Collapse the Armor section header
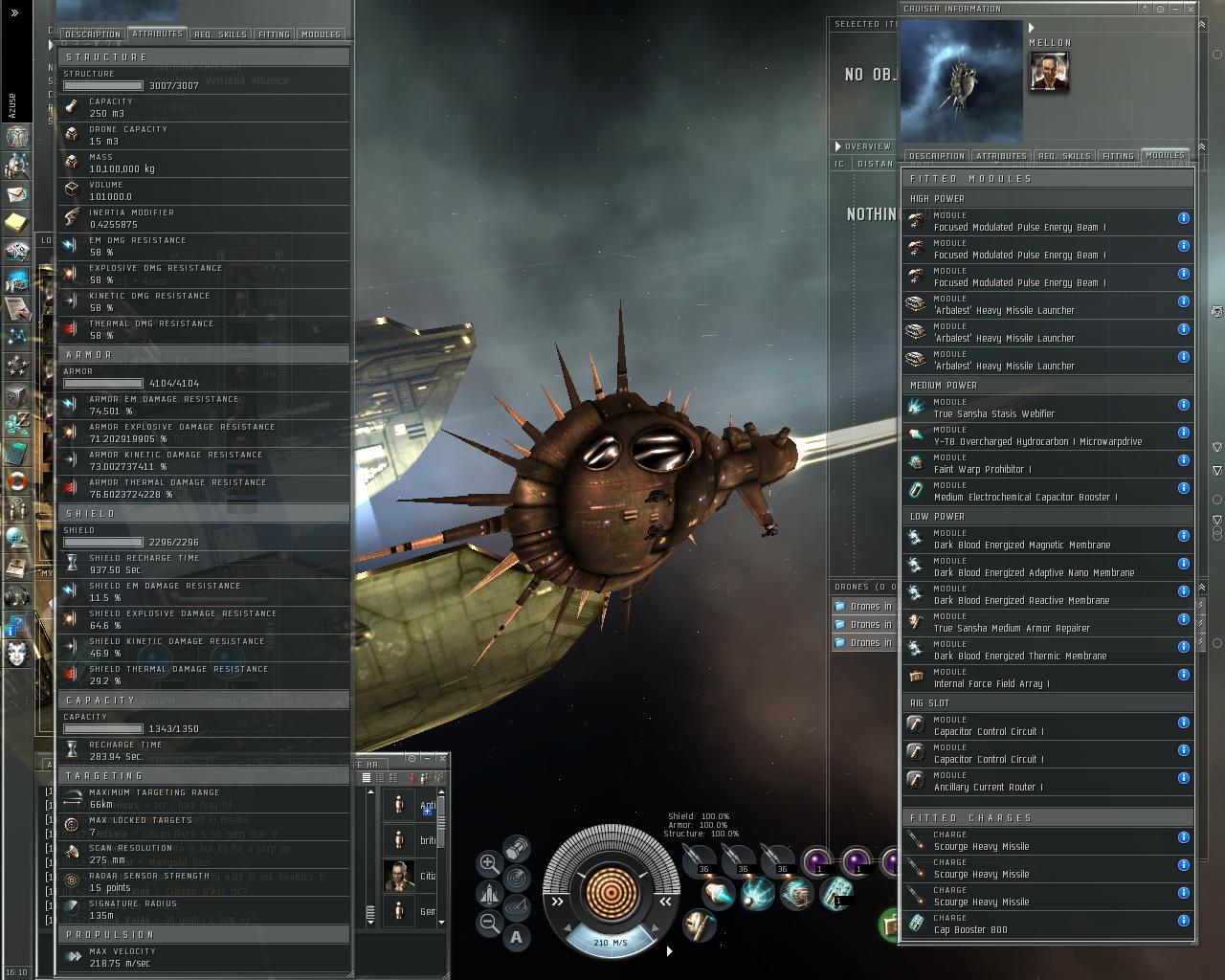The width and height of the screenshot is (1225, 980). [x=204, y=355]
